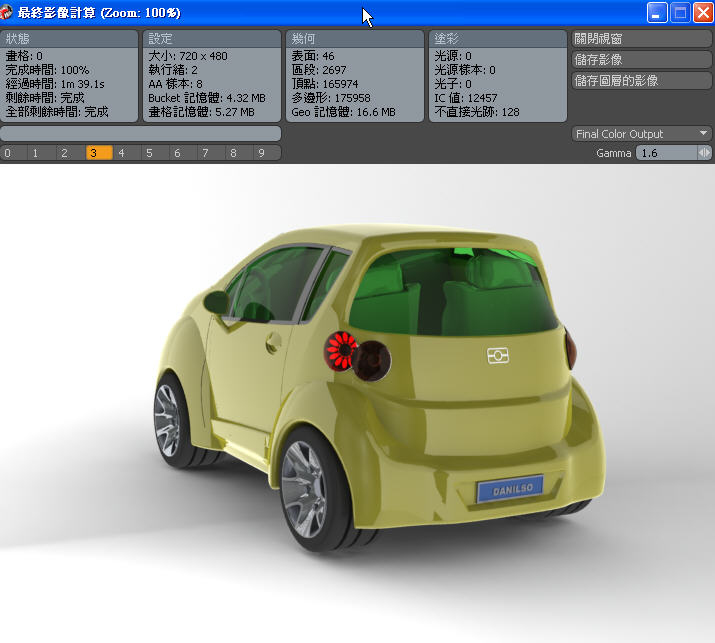715x643 pixels.
Task: Maximize the render window
Action: (x=680, y=12)
